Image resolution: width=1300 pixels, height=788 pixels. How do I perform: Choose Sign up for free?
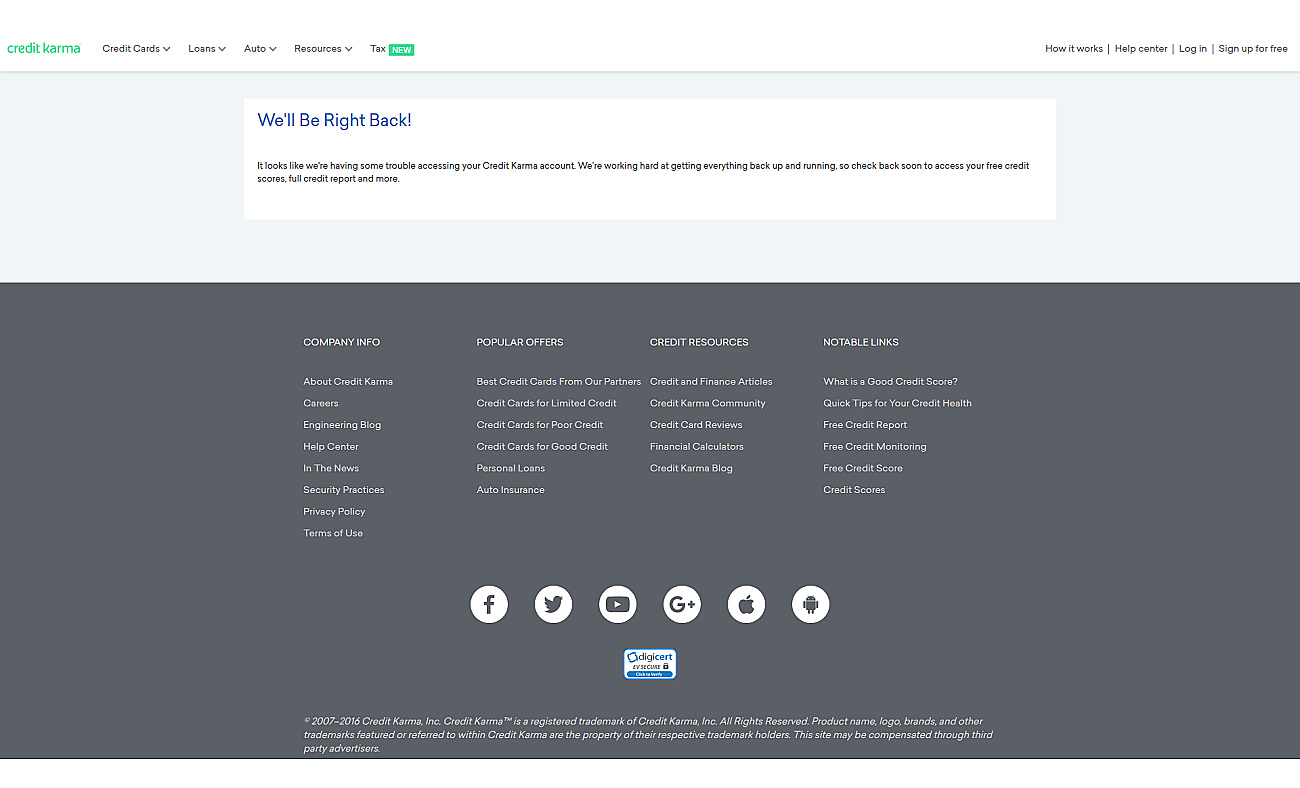click(x=1253, y=49)
